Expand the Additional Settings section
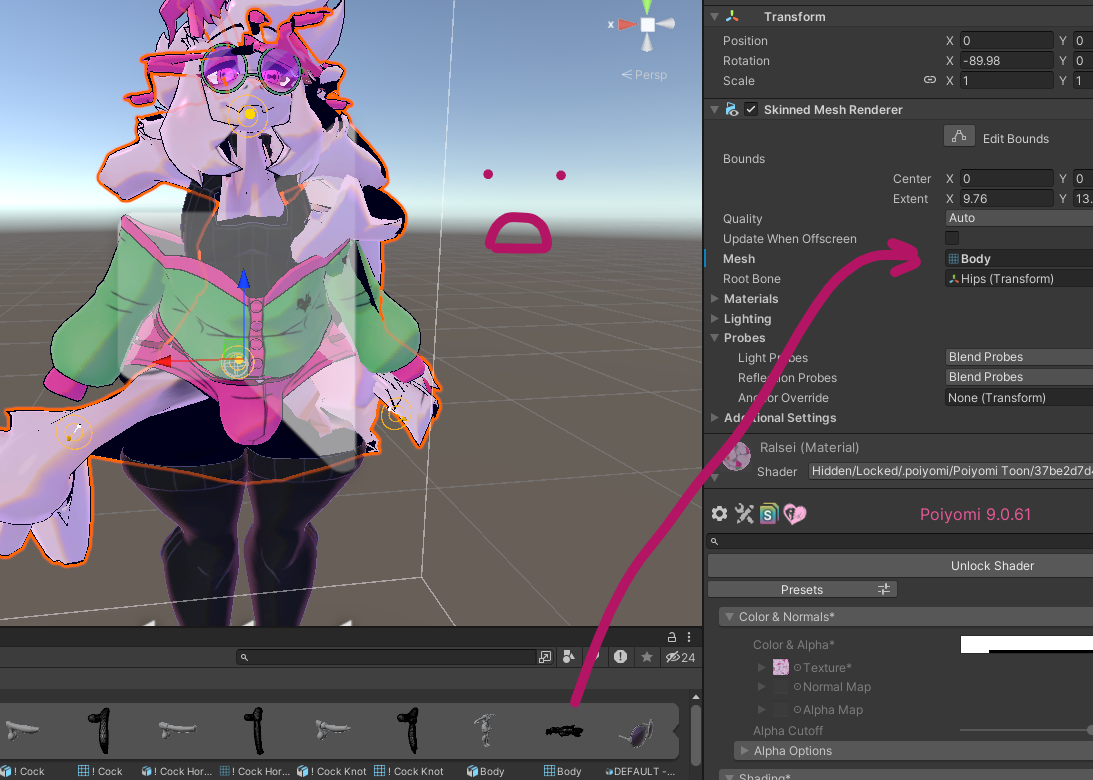Image resolution: width=1093 pixels, height=780 pixels. coord(714,418)
